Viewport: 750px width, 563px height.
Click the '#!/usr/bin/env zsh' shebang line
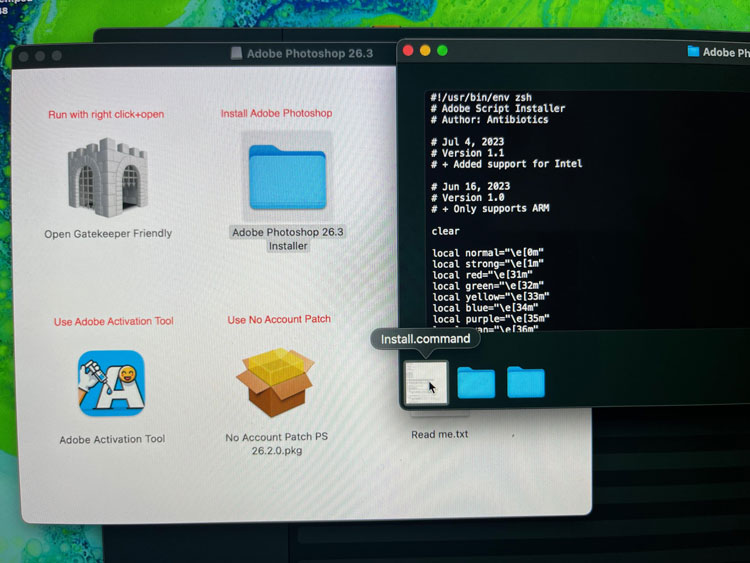click(481, 98)
